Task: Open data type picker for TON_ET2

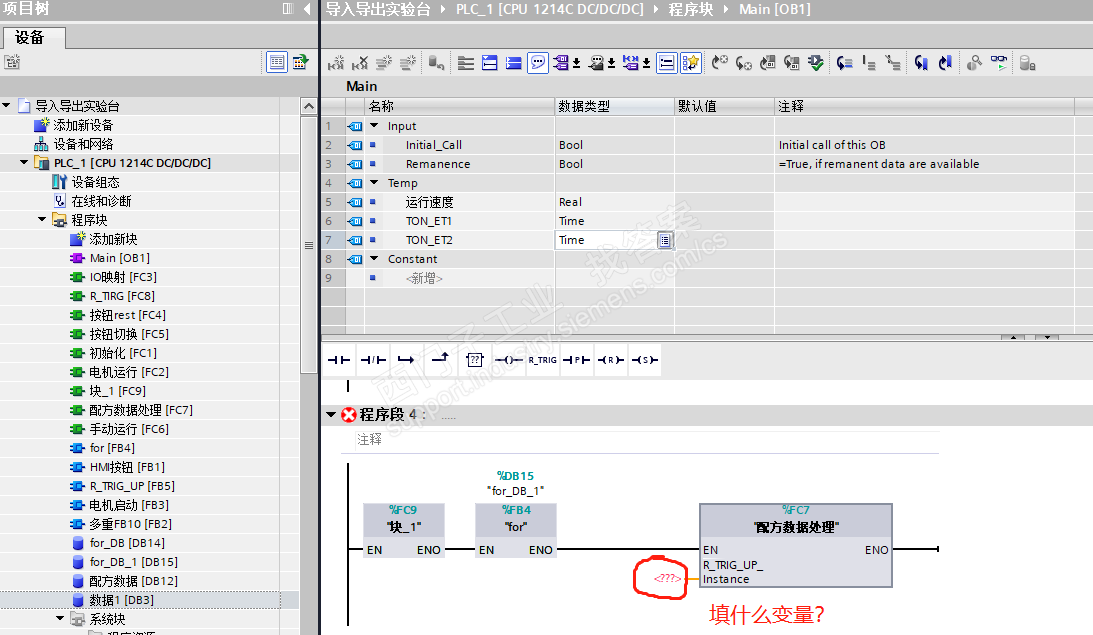Action: coord(665,240)
